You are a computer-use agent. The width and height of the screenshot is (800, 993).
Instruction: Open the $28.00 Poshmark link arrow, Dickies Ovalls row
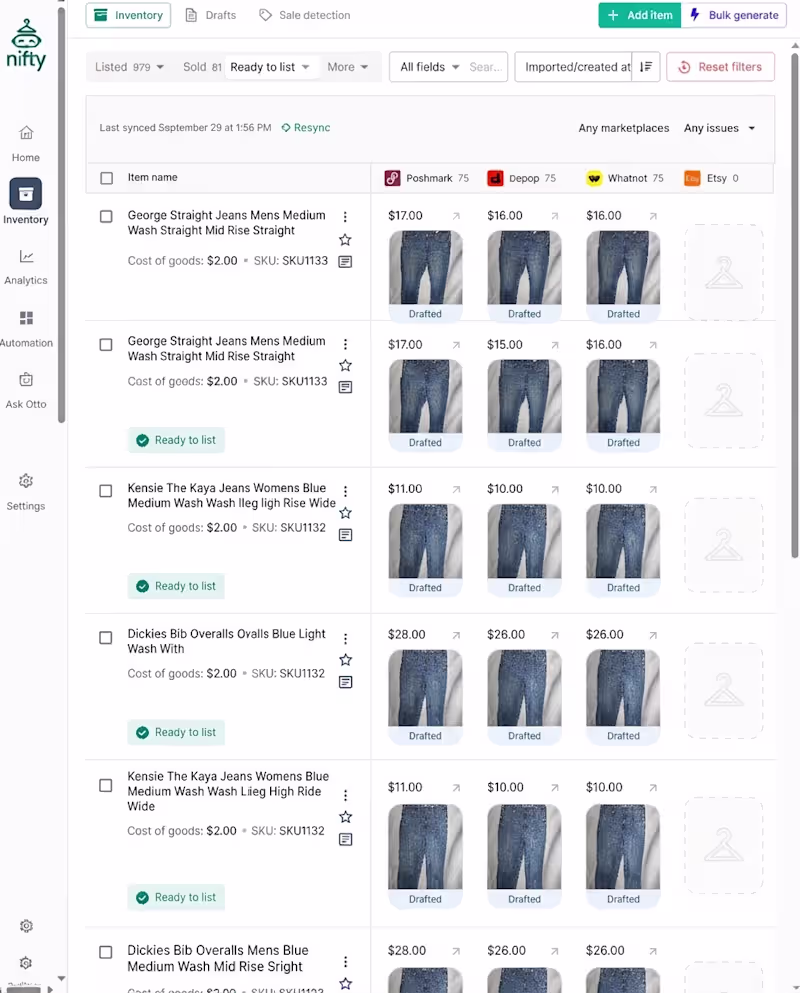[456, 635]
